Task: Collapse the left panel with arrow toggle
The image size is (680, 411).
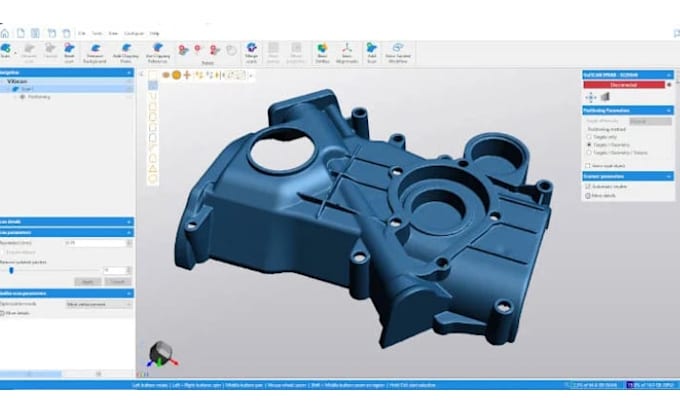Action: tap(142, 75)
